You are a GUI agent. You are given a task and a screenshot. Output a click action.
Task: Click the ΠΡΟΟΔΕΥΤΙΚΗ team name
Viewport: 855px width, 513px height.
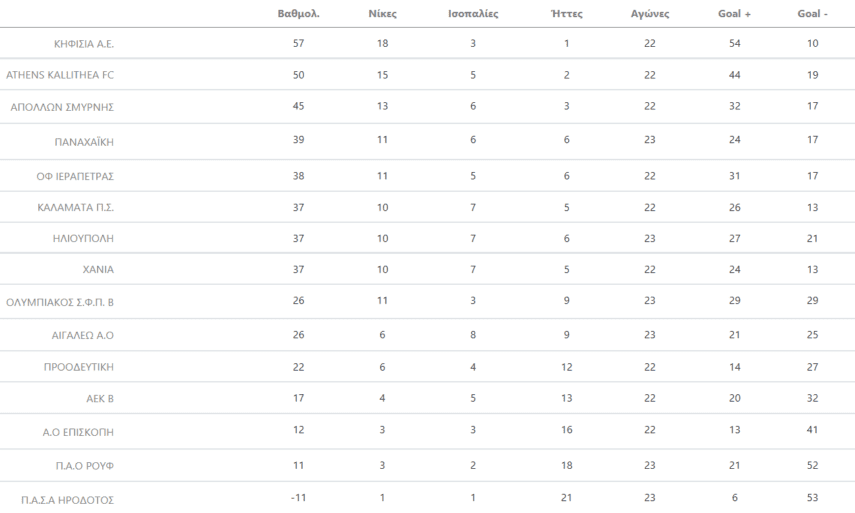pos(78,368)
